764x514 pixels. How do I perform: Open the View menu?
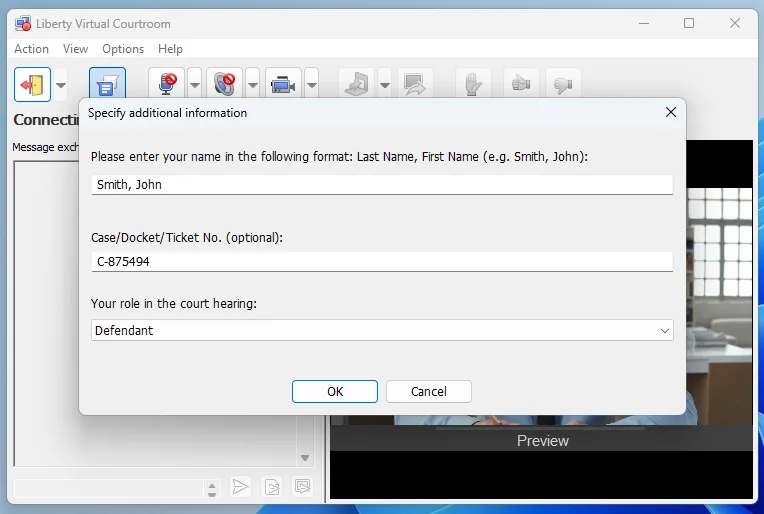(x=75, y=49)
